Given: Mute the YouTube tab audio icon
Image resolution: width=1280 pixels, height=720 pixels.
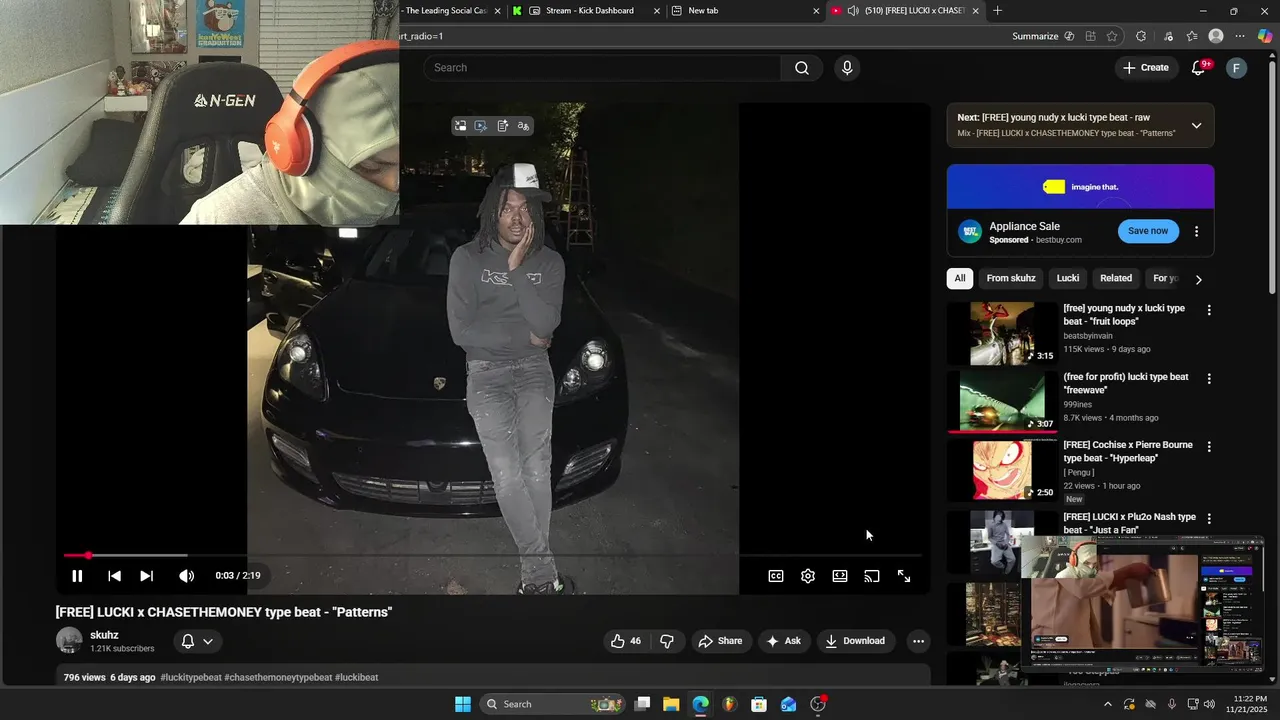Looking at the screenshot, I should [853, 11].
